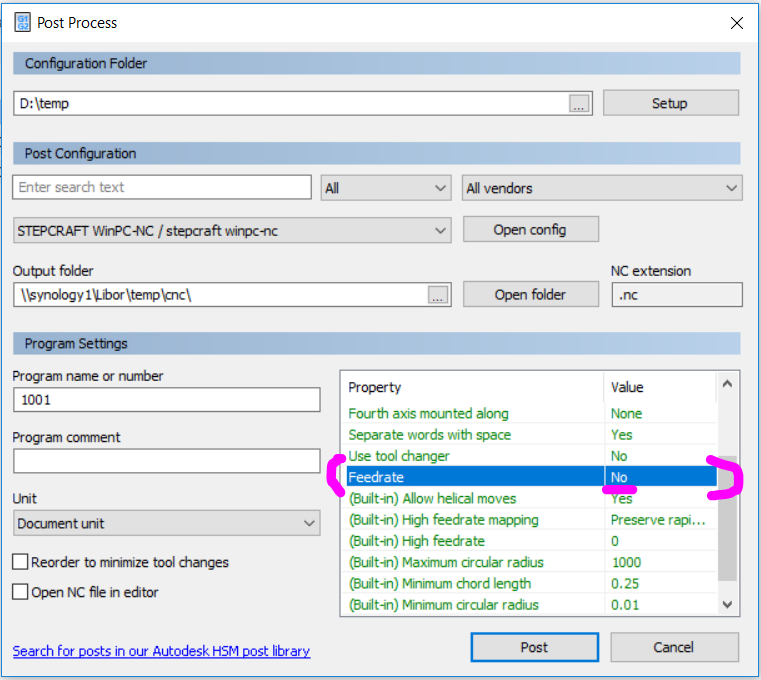This screenshot has height=680, width=761.
Task: Enable Reorder to minimize tool changes
Action: click(21, 563)
